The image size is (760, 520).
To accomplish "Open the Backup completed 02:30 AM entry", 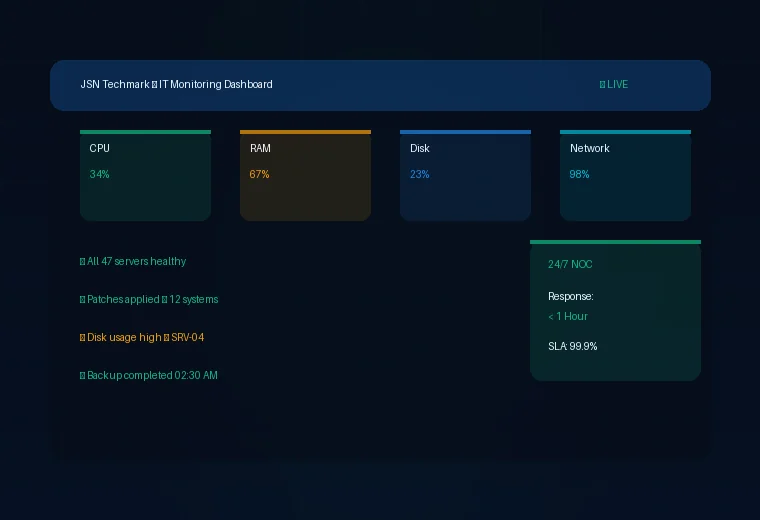I will 152,376.
